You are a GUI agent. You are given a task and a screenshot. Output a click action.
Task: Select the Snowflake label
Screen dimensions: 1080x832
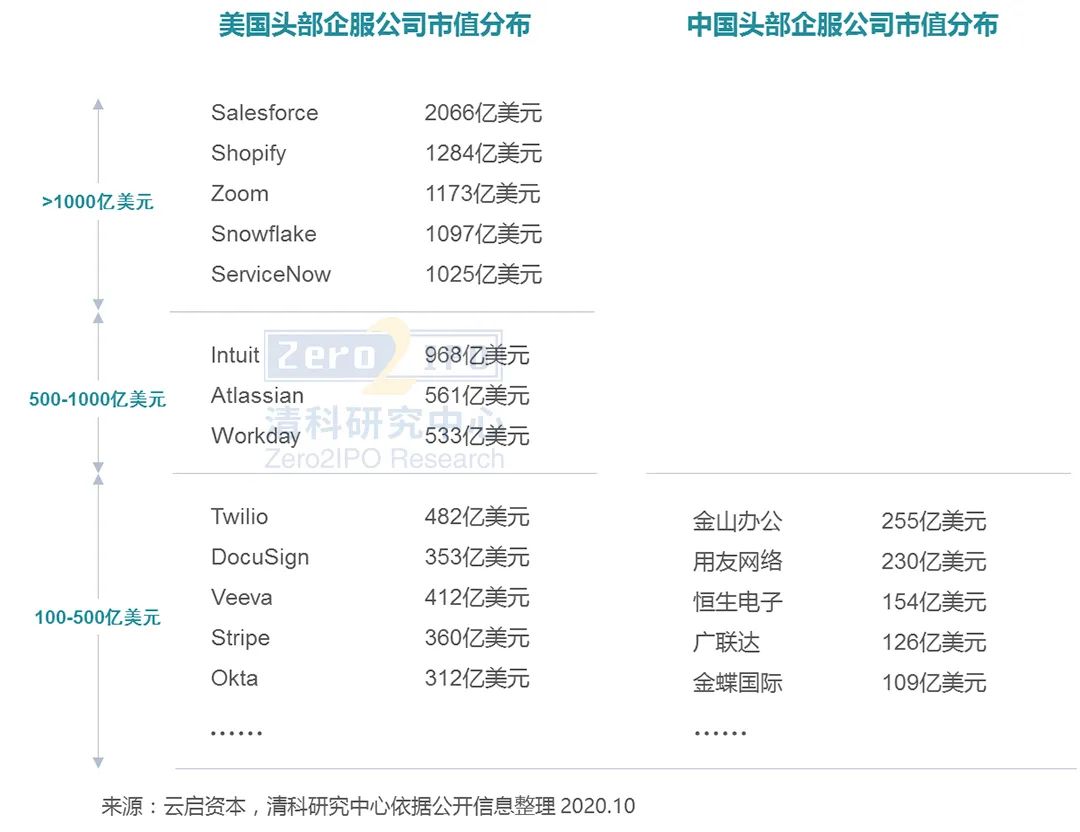pyautogui.click(x=261, y=234)
